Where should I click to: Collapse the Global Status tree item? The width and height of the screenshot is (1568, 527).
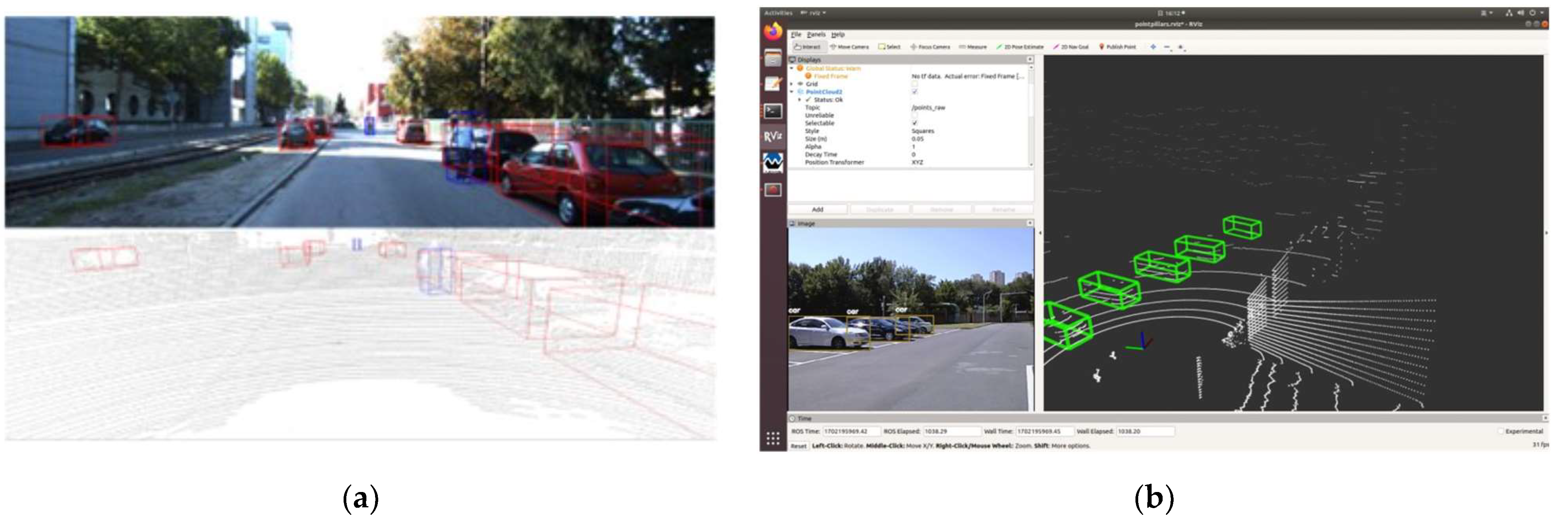[x=792, y=68]
